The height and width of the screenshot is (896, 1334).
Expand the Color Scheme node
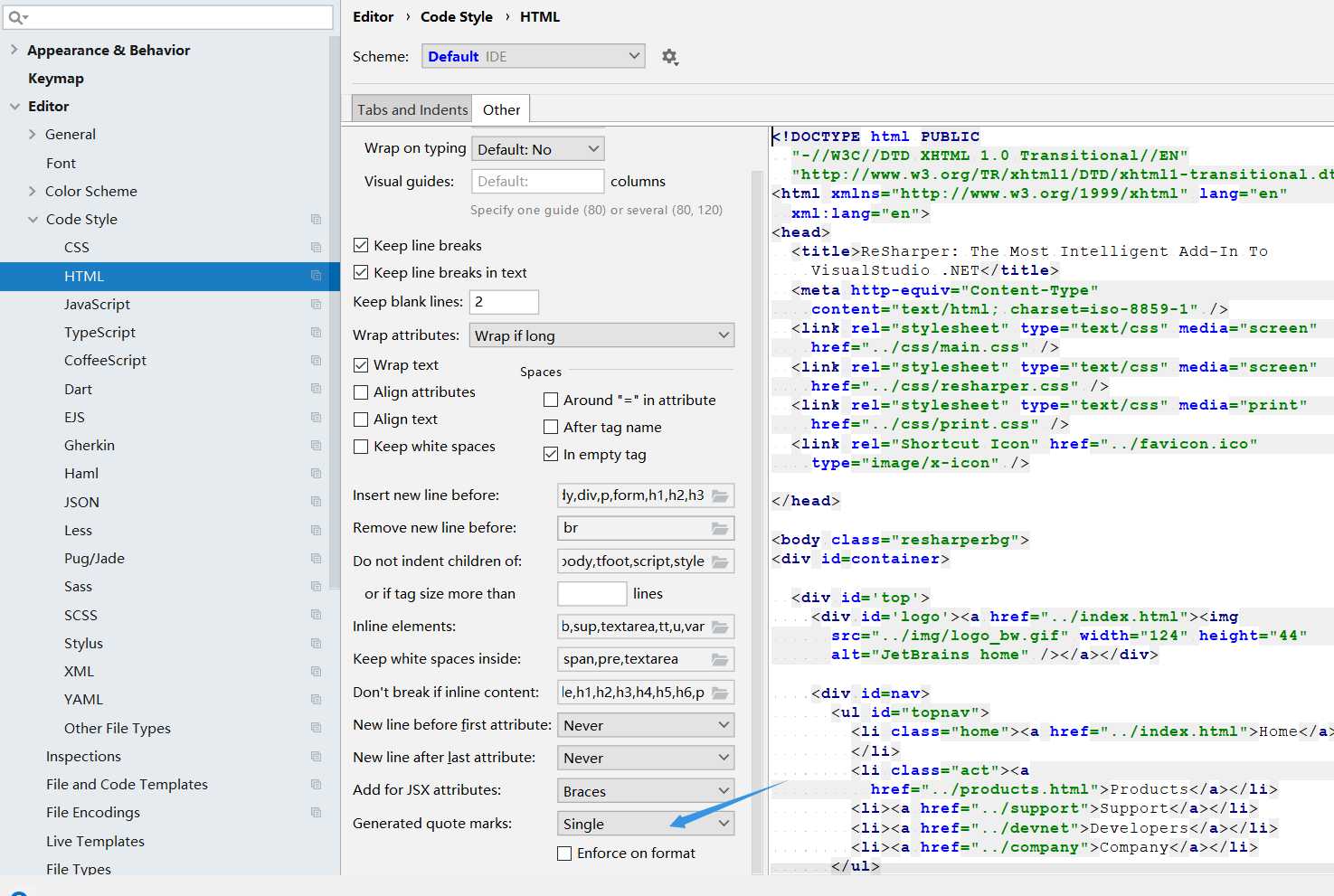pos(33,191)
